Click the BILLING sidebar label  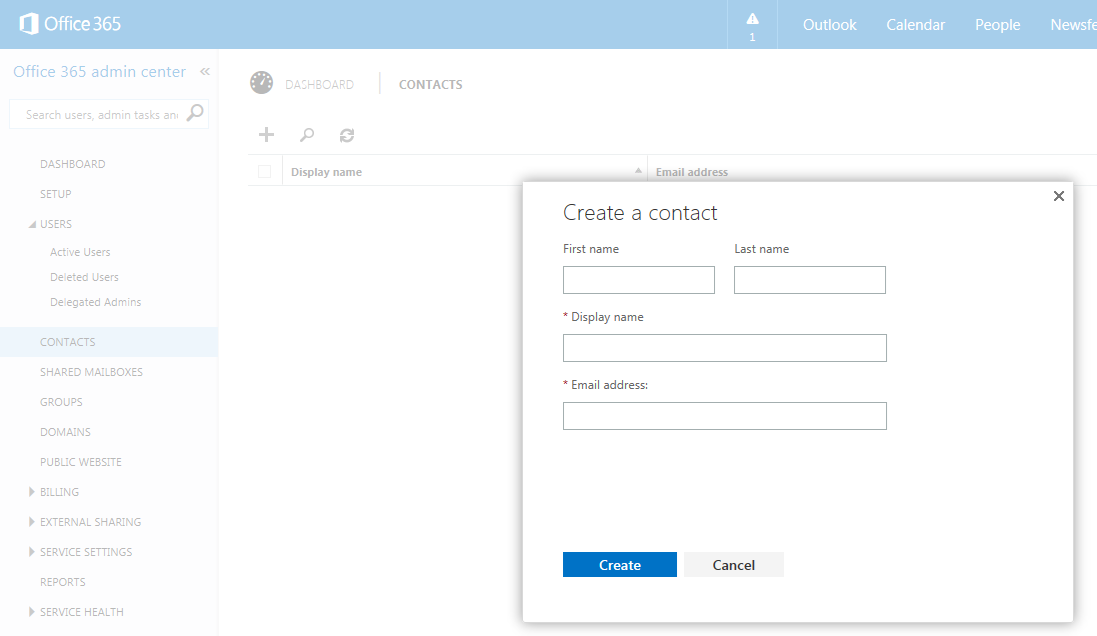coord(59,492)
